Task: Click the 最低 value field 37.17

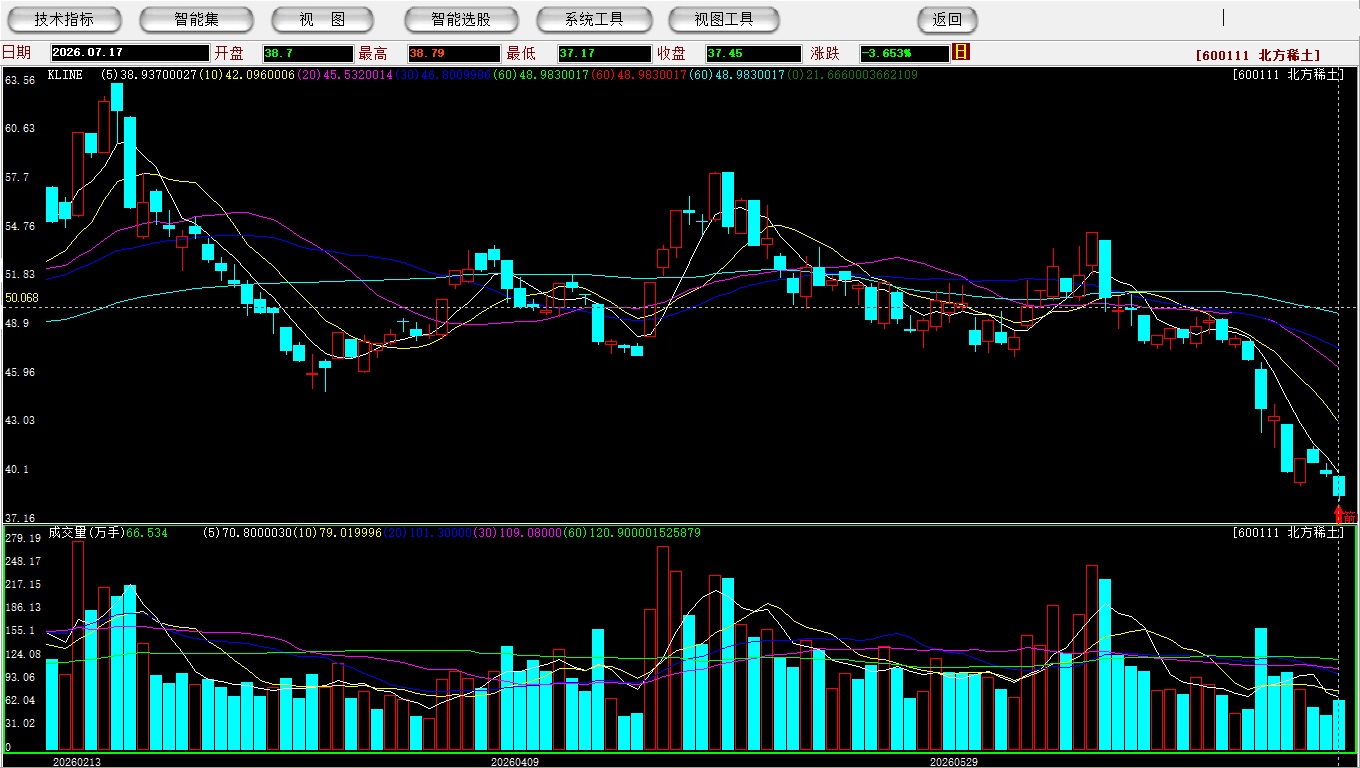Action: click(x=604, y=53)
